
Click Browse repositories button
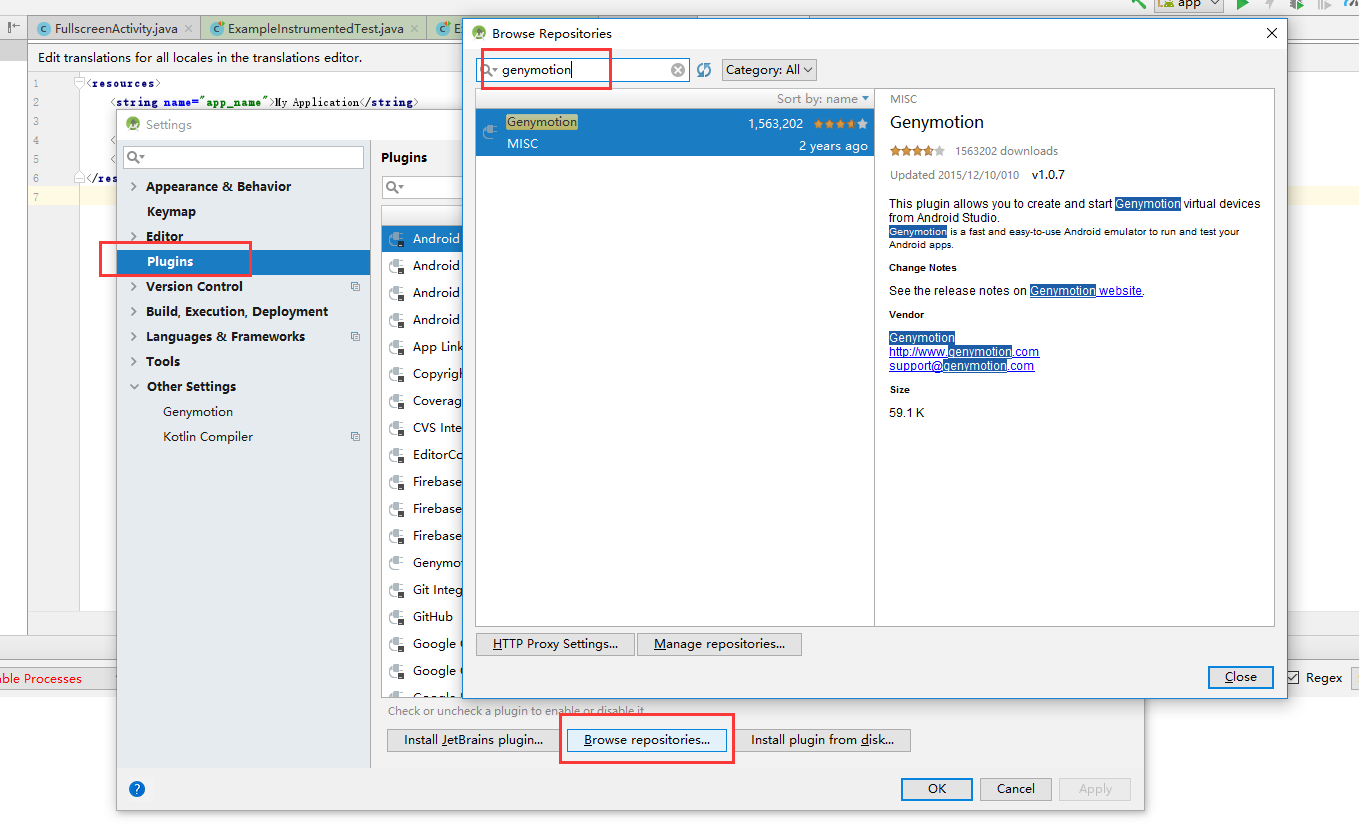click(x=647, y=740)
